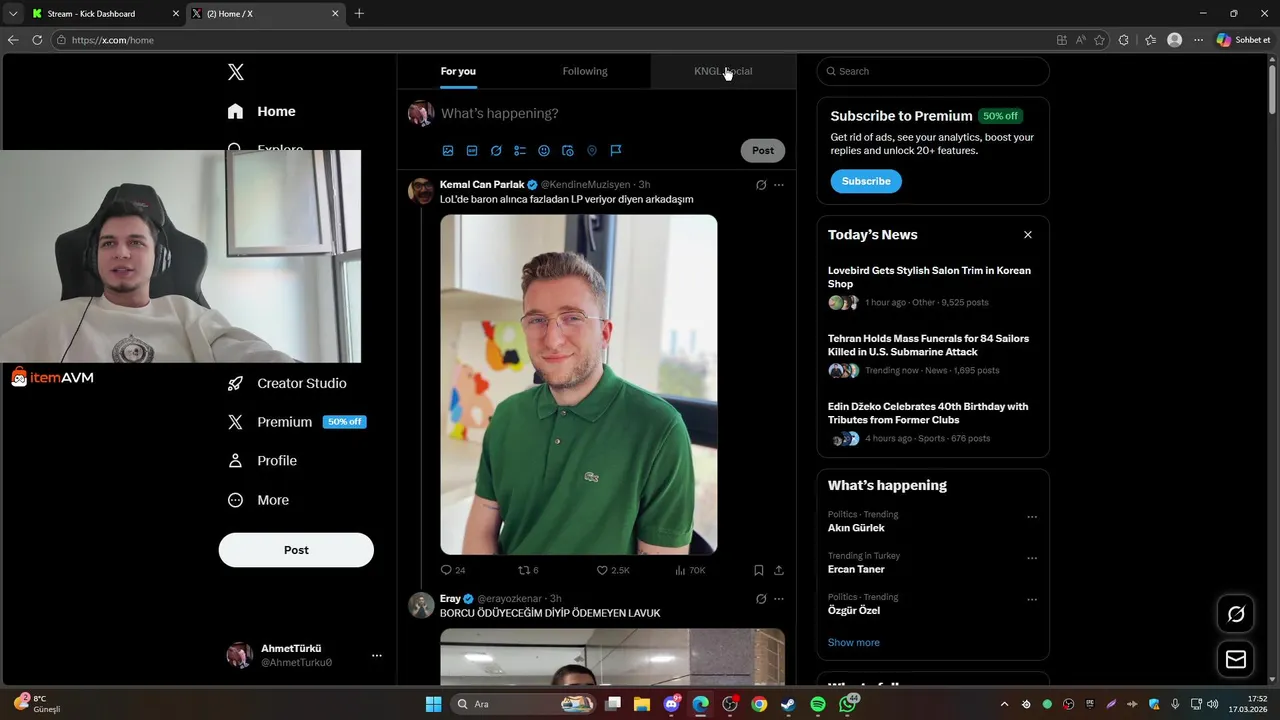The height and width of the screenshot is (720, 1280).
Task: Click the X Search field
Action: (933, 71)
